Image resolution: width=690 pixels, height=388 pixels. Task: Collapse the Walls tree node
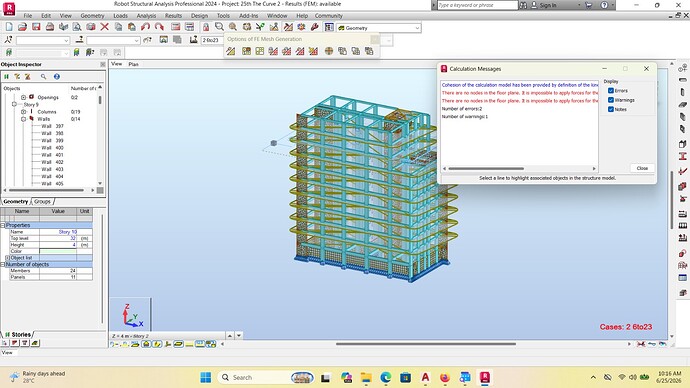(24, 119)
